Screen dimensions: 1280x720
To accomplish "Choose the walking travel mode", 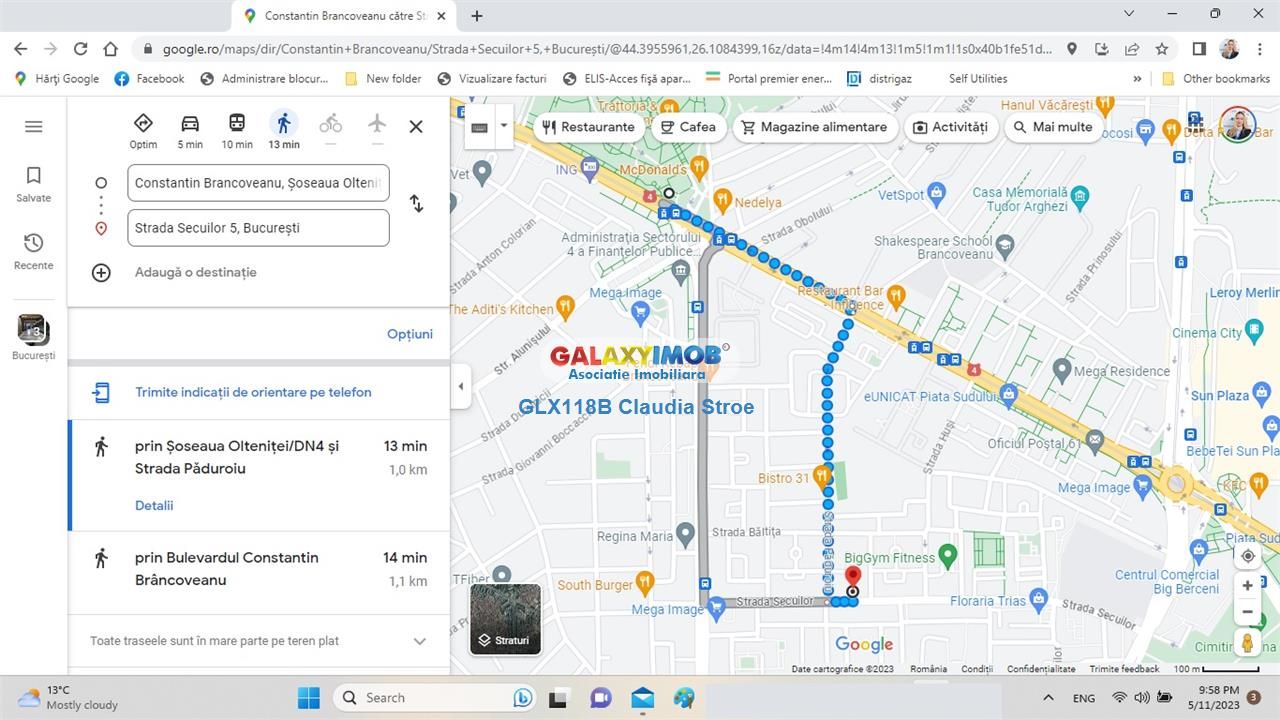I will 284,124.
